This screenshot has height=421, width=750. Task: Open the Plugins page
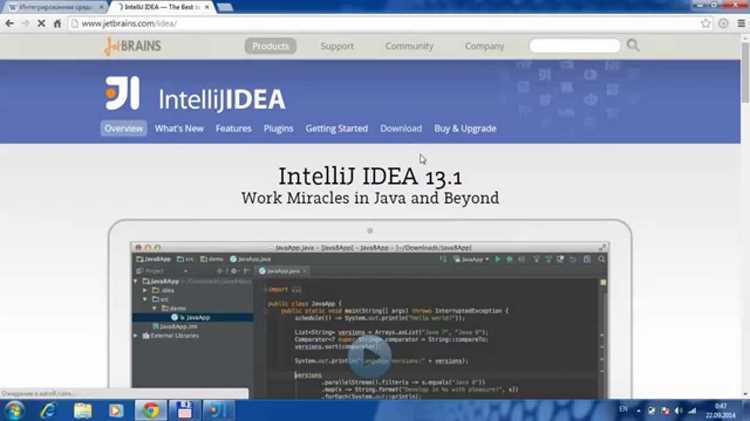point(278,128)
